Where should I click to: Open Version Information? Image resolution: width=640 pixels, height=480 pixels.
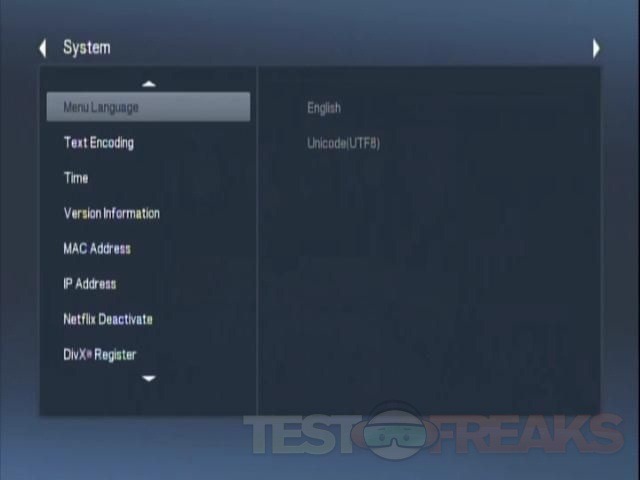112,213
